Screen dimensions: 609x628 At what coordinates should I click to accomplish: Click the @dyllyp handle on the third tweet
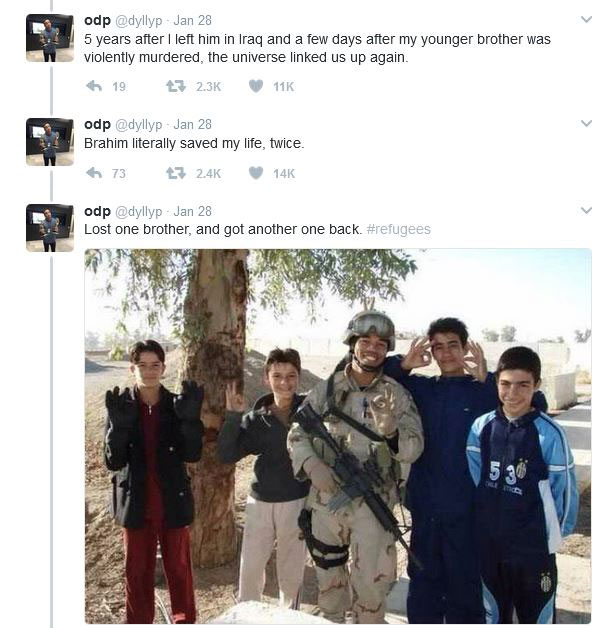pyautogui.click(x=139, y=212)
